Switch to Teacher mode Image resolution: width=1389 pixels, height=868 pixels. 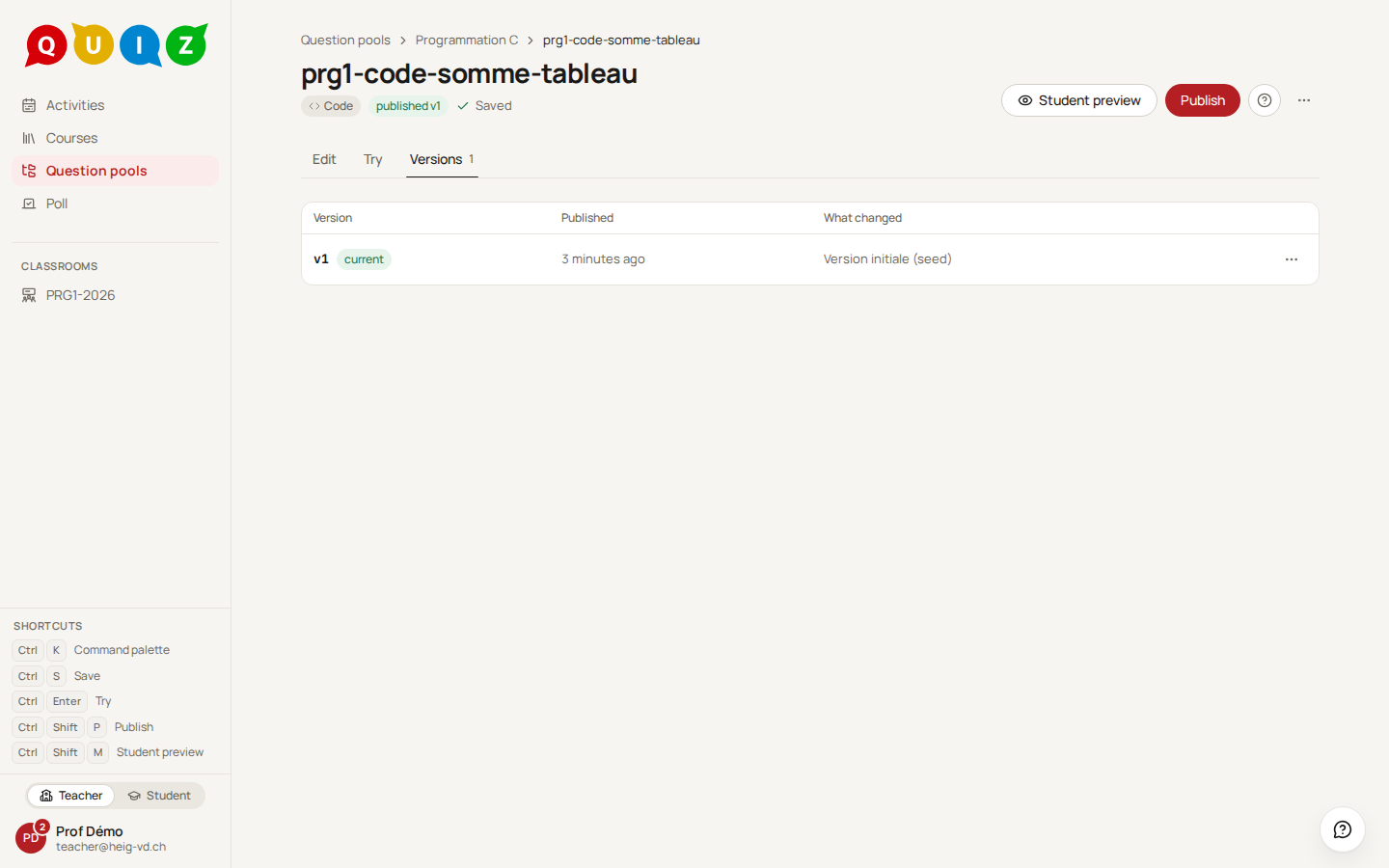point(70,796)
